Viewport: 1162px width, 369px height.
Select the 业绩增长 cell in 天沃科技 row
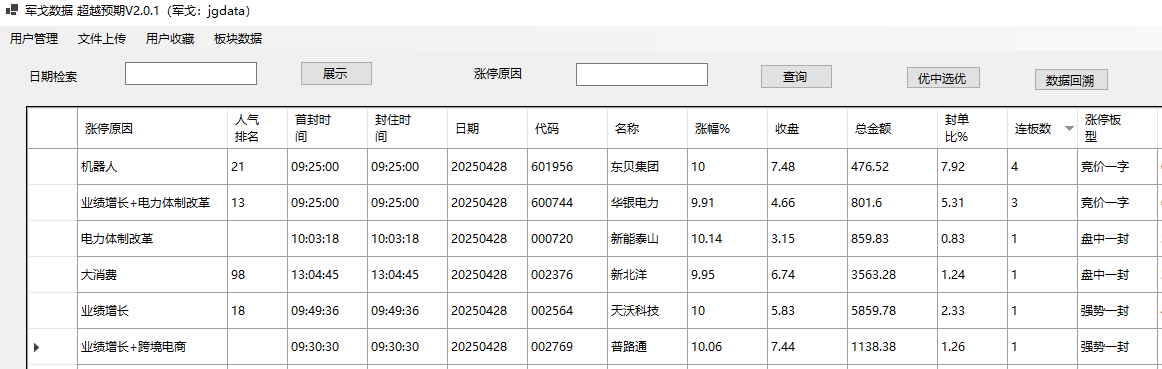[153, 310]
